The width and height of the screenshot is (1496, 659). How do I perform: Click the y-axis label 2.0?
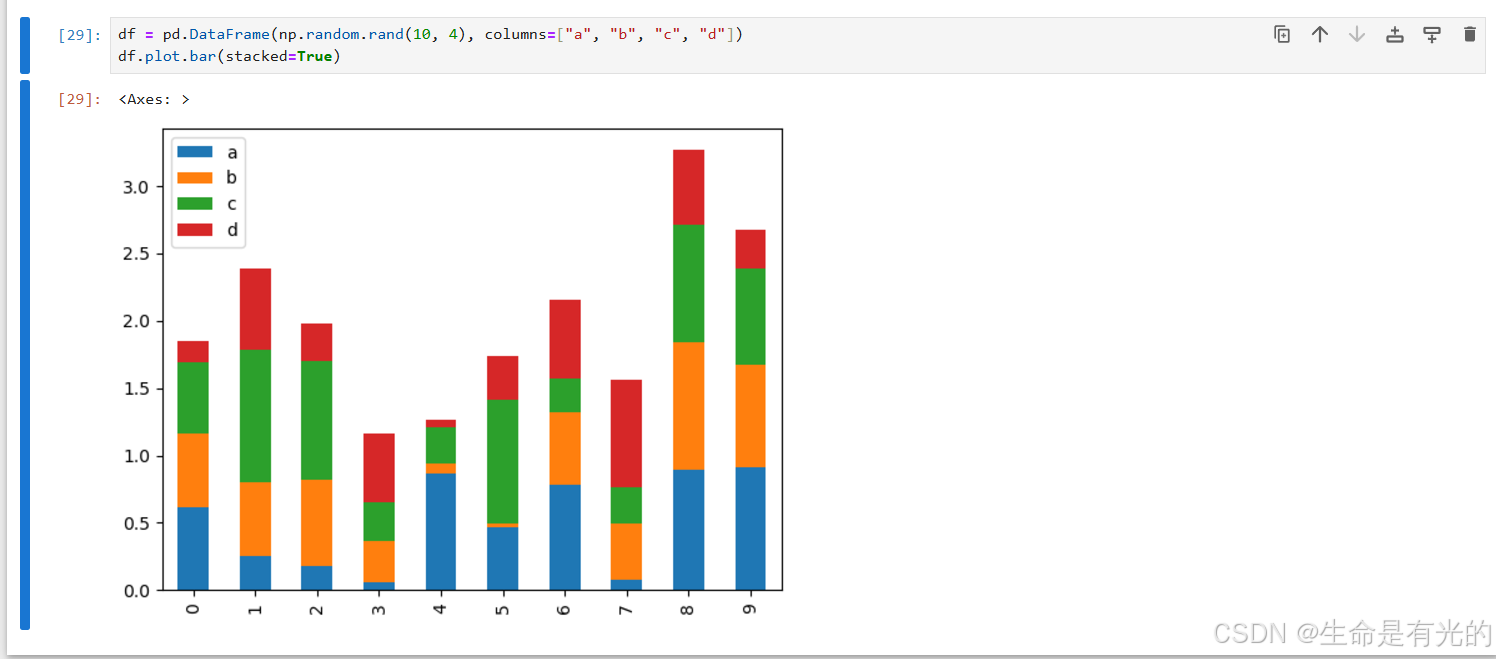click(137, 321)
